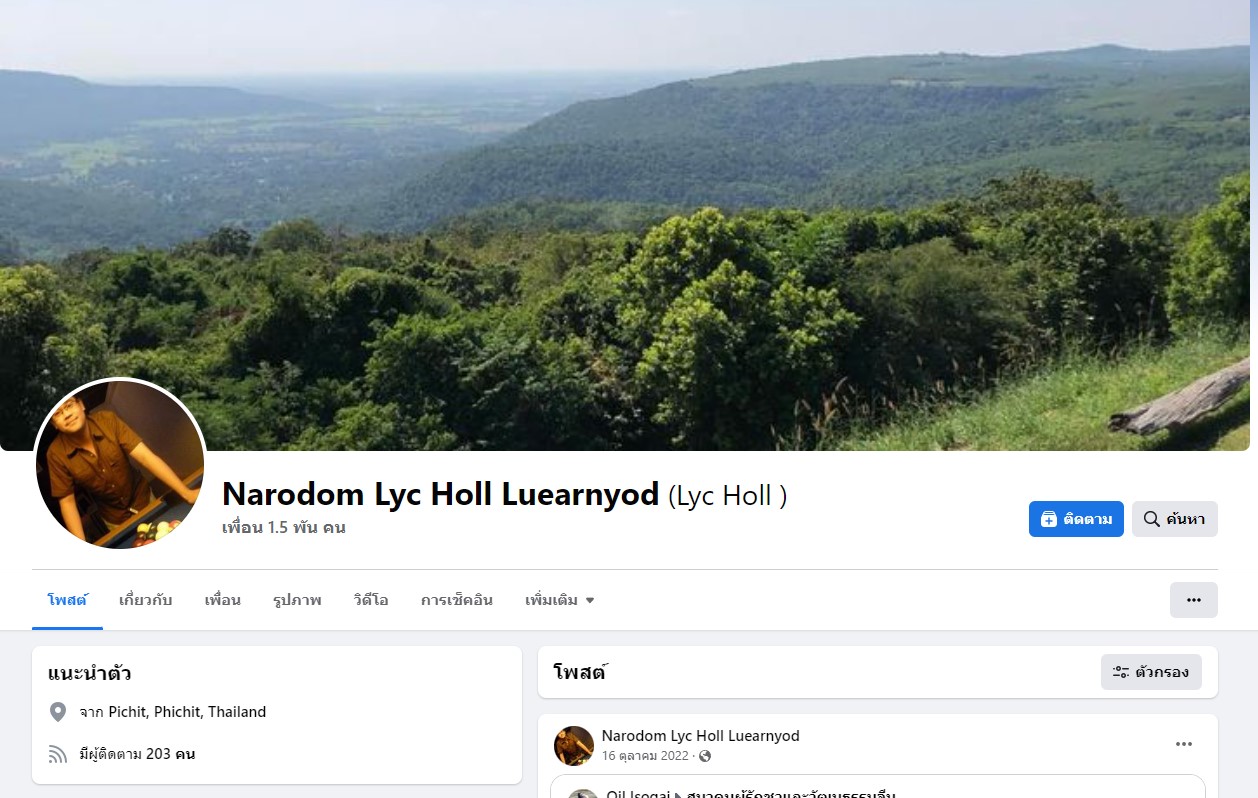Open the three-dots profile options menu
The height and width of the screenshot is (798, 1258).
(x=1194, y=600)
